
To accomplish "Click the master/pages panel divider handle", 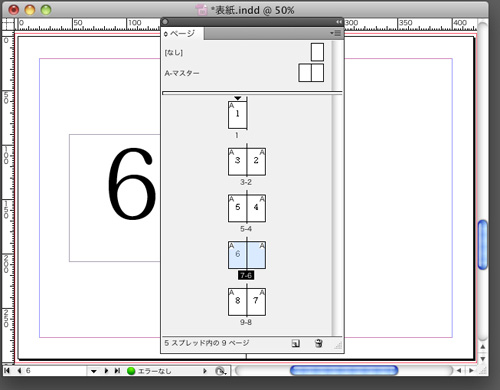I will point(252,93).
